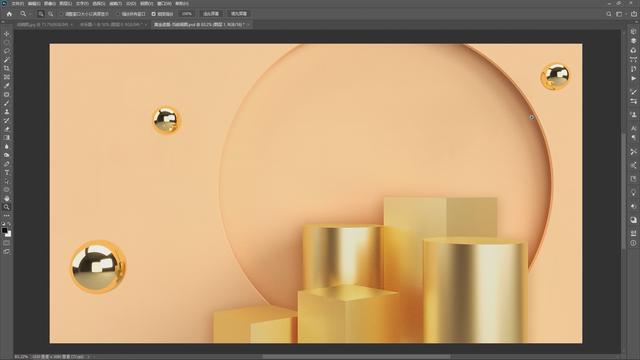The image size is (640, 360).
Task: Close the active psd document tab
Action: pyautogui.click(x=249, y=24)
